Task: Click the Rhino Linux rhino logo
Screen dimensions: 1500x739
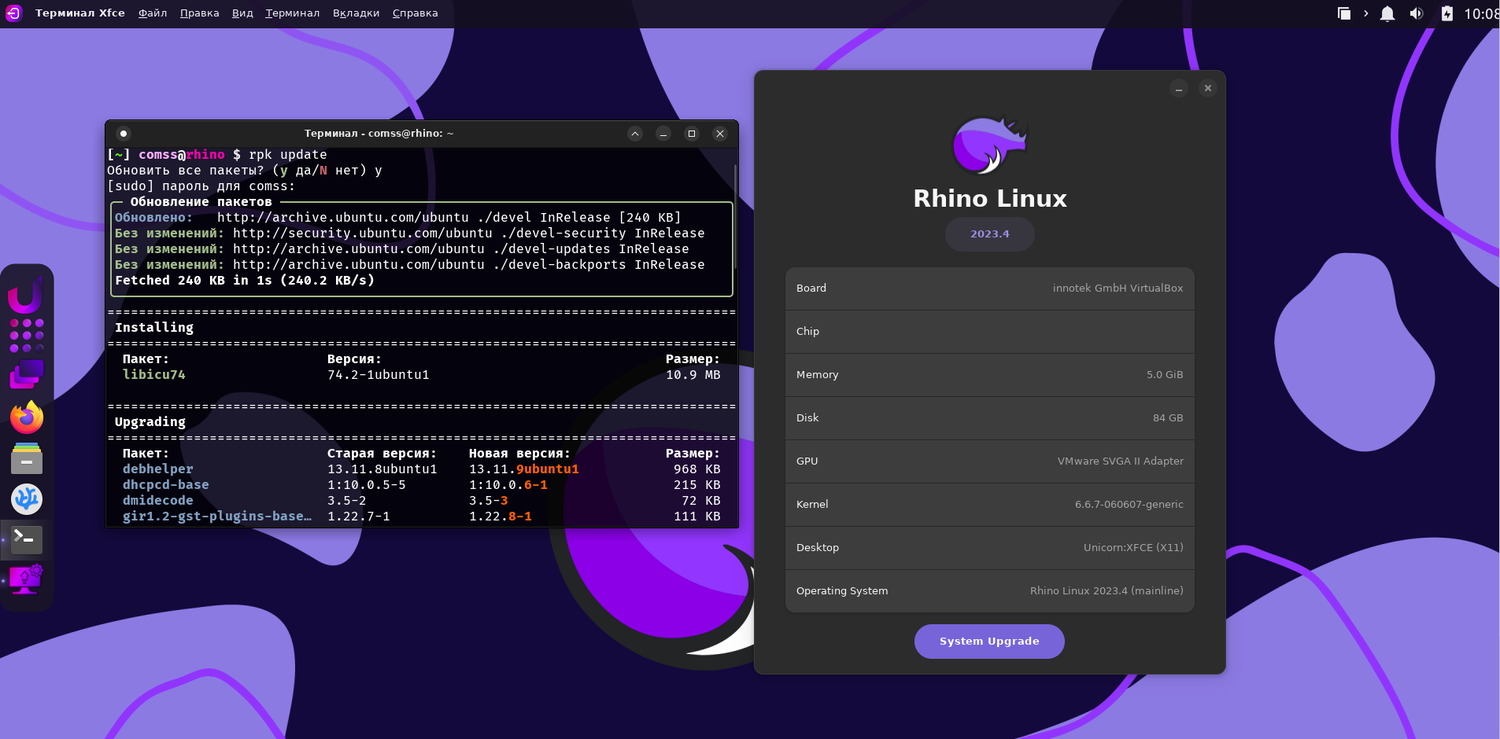Action: pyautogui.click(x=990, y=146)
